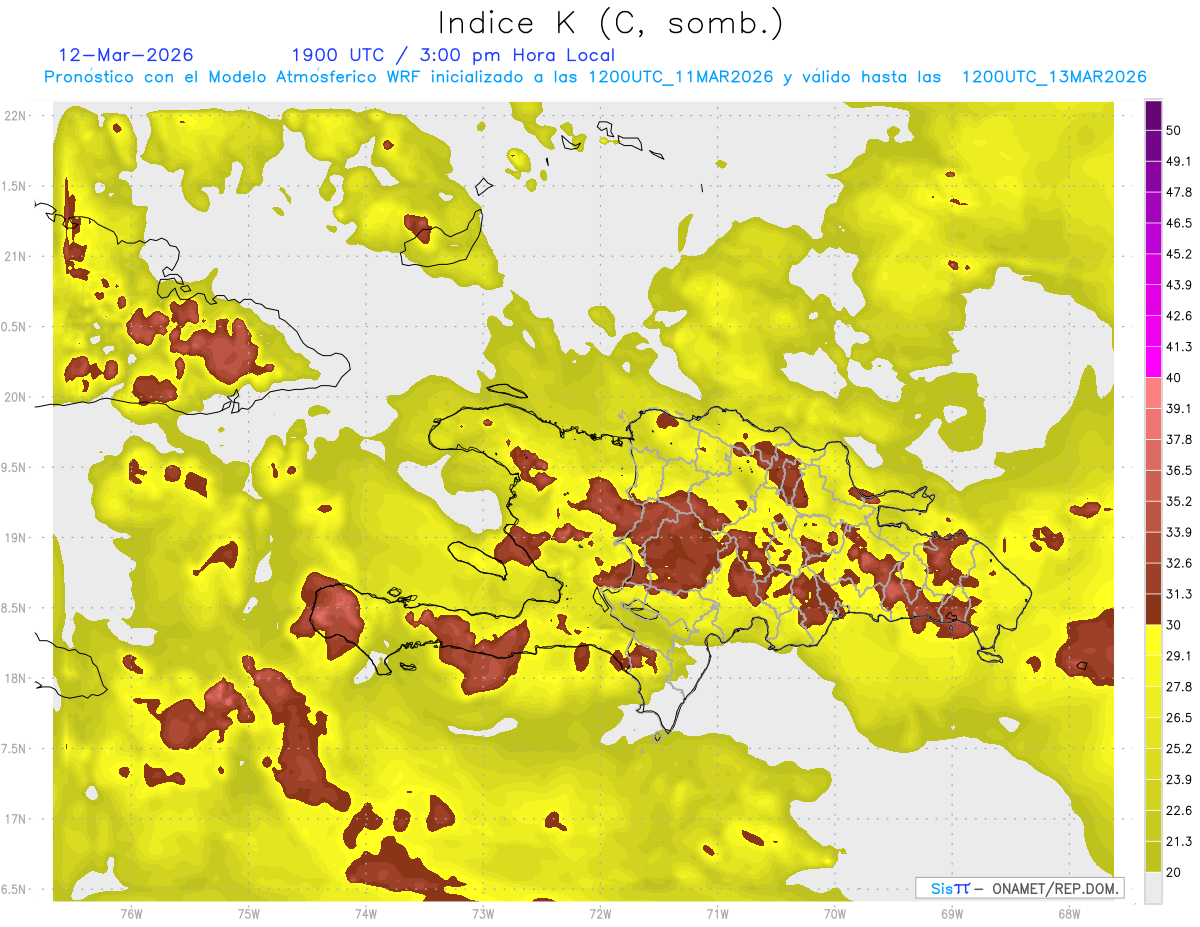This screenshot has height=927, width=1200.
Task: Click the '72W' longitude label
Action: (x=600, y=914)
